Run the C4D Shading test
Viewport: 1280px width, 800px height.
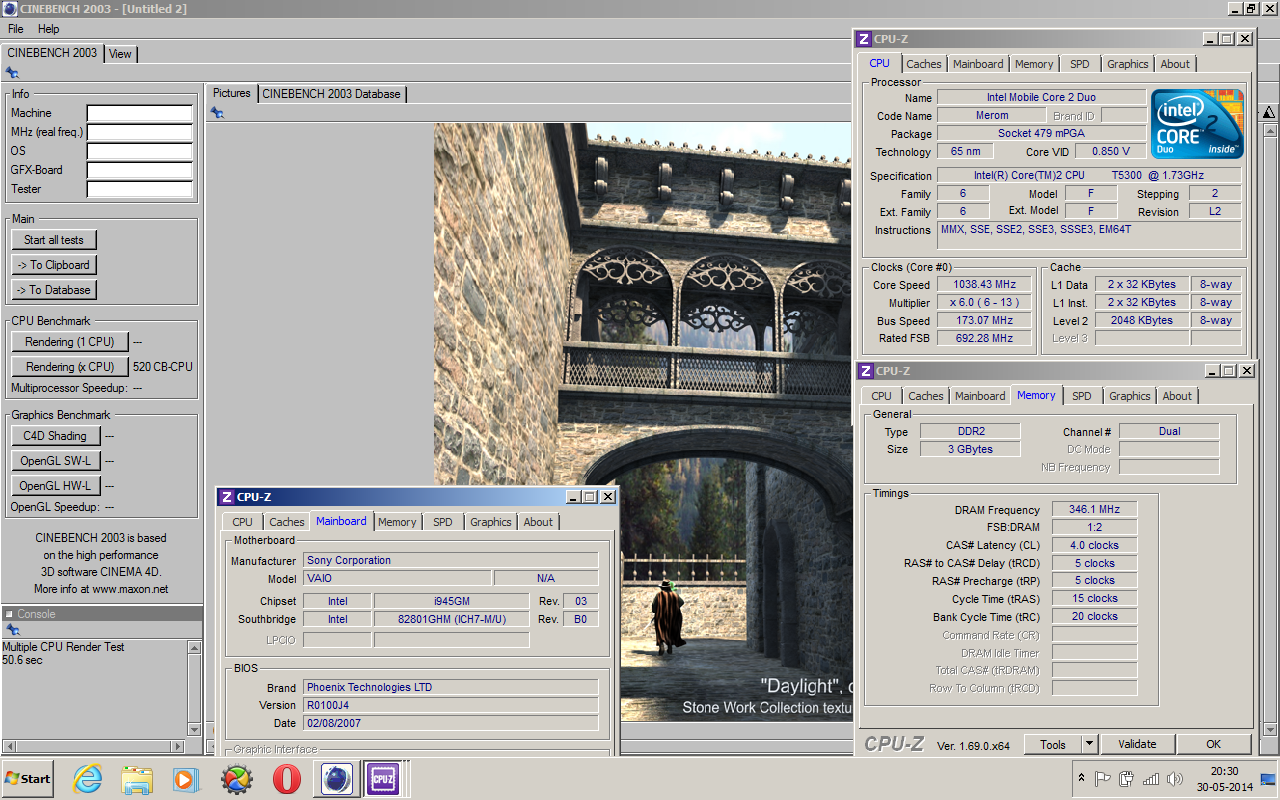(56, 436)
